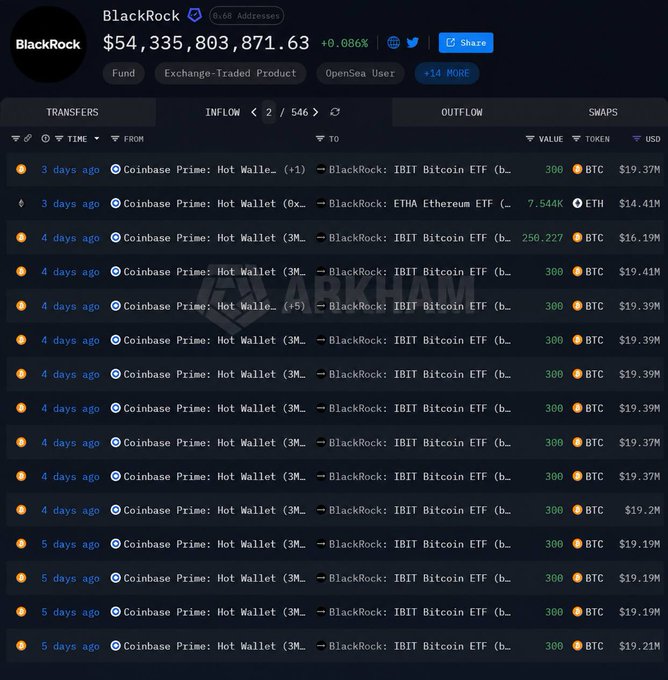Click the $16.19M USD amount
Screen dimensions: 668x680
(639, 238)
